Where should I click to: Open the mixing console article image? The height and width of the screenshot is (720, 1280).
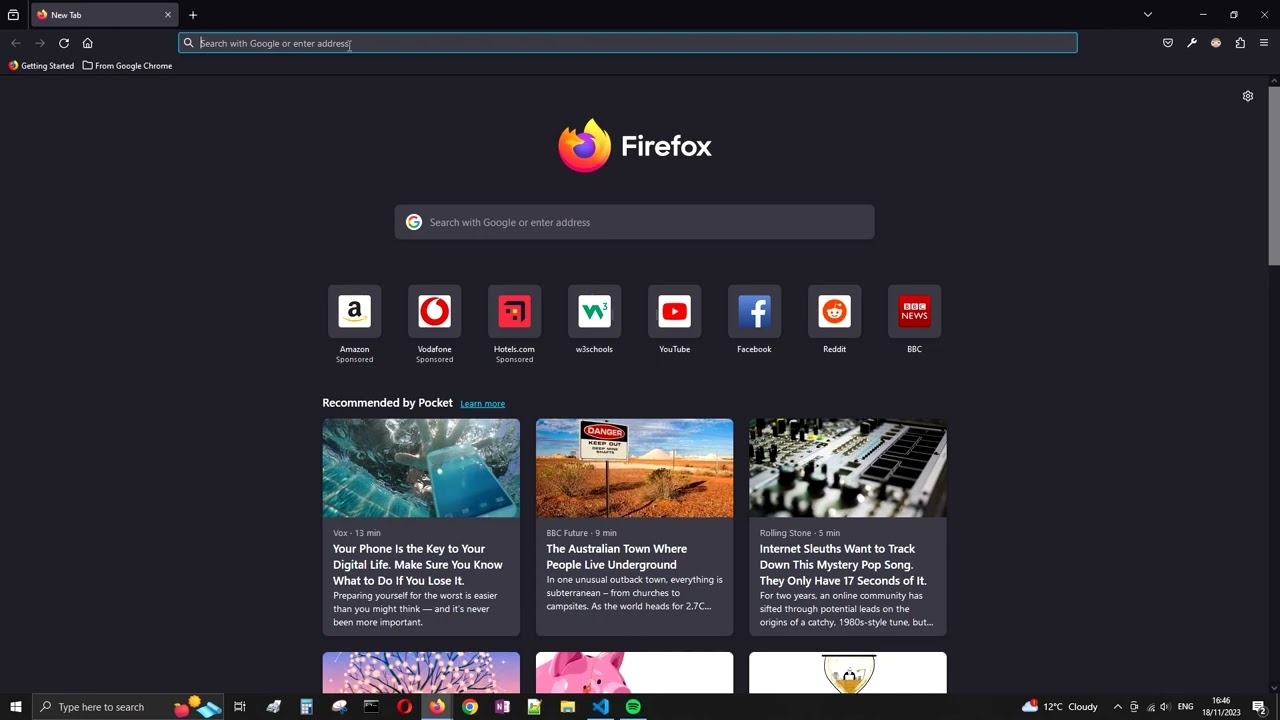click(x=848, y=468)
